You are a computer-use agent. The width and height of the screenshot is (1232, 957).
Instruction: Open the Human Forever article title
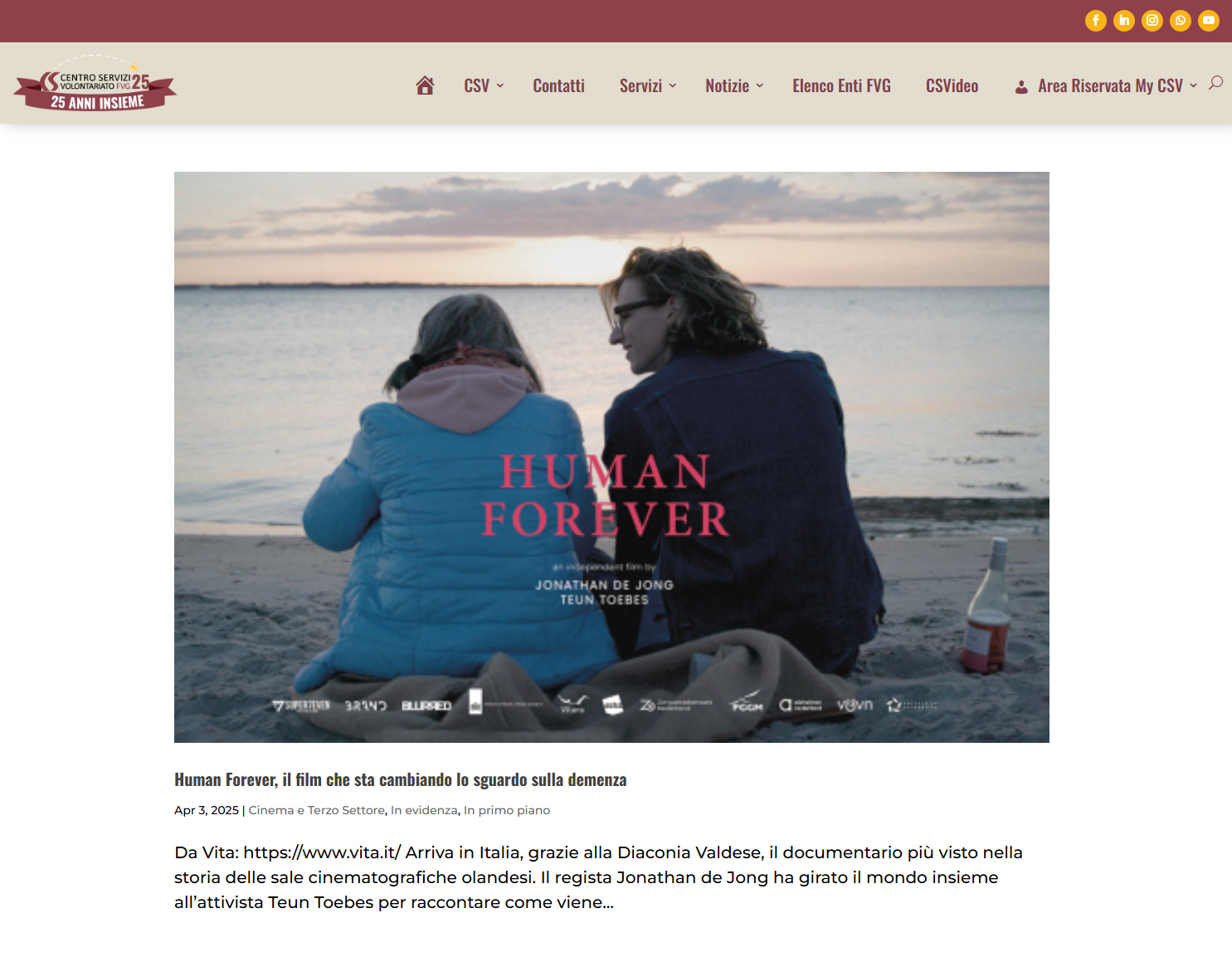point(400,779)
